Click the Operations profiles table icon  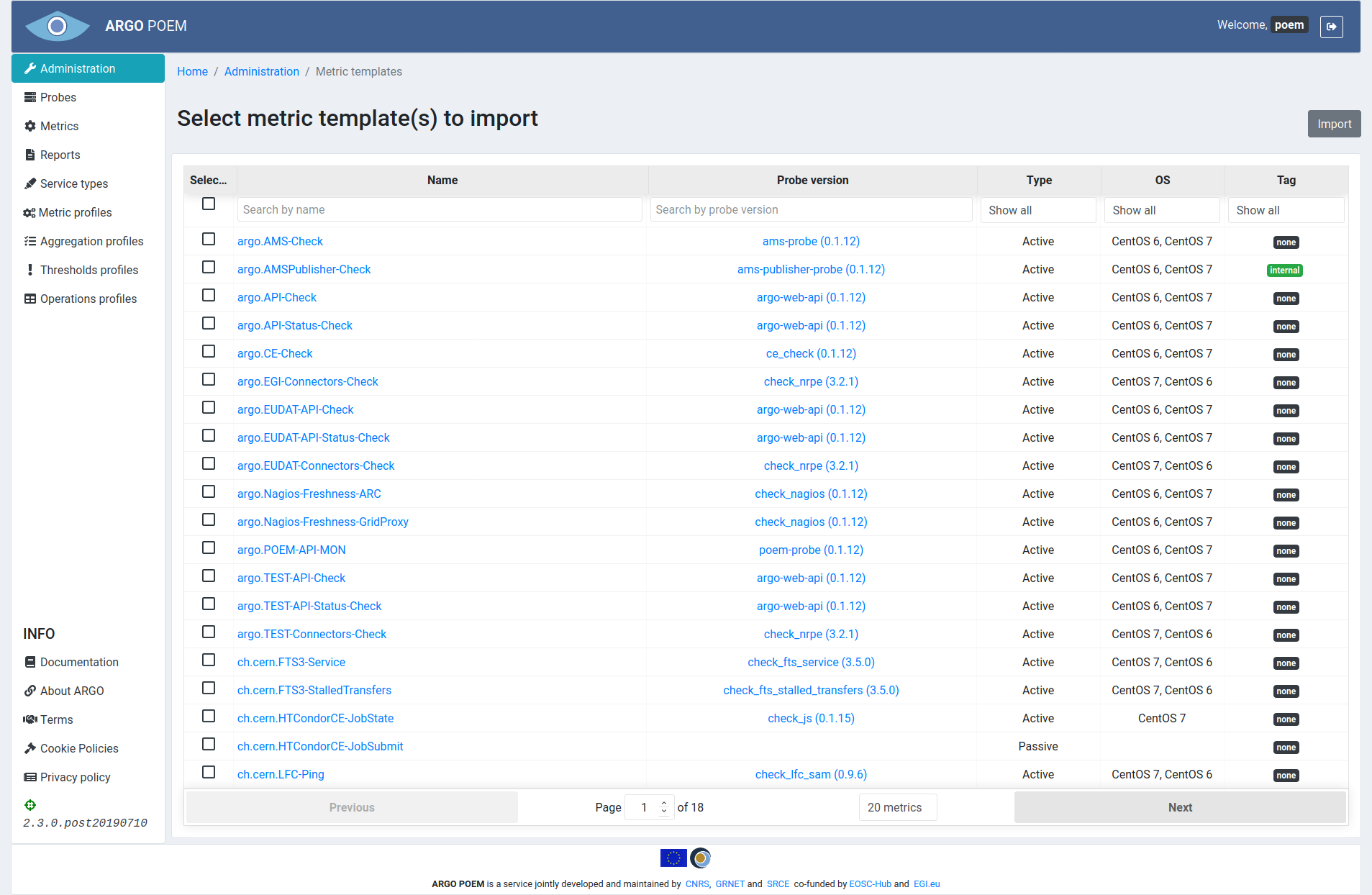pos(30,299)
